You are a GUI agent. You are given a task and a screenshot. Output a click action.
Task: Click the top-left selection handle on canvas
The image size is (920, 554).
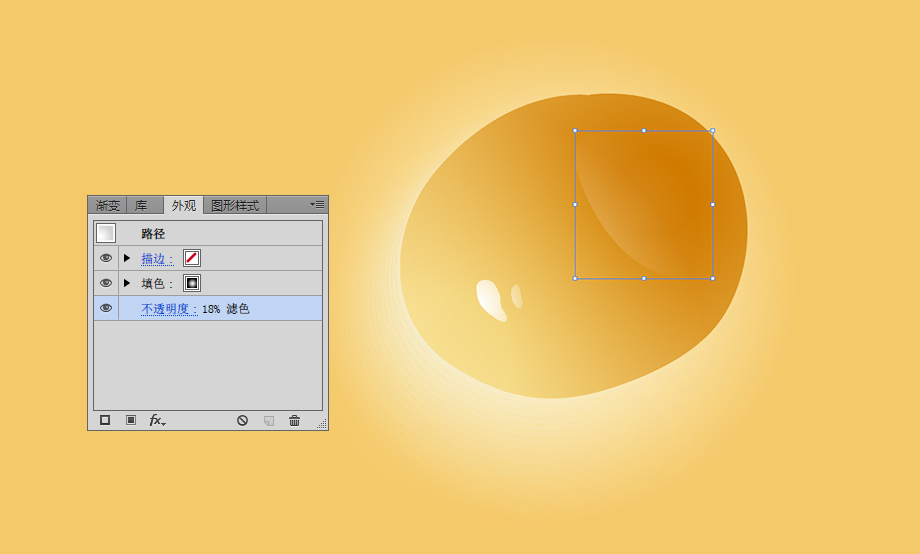[575, 131]
